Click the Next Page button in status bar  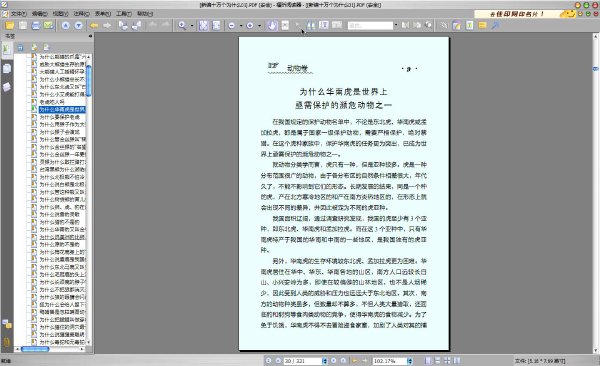click(333, 361)
